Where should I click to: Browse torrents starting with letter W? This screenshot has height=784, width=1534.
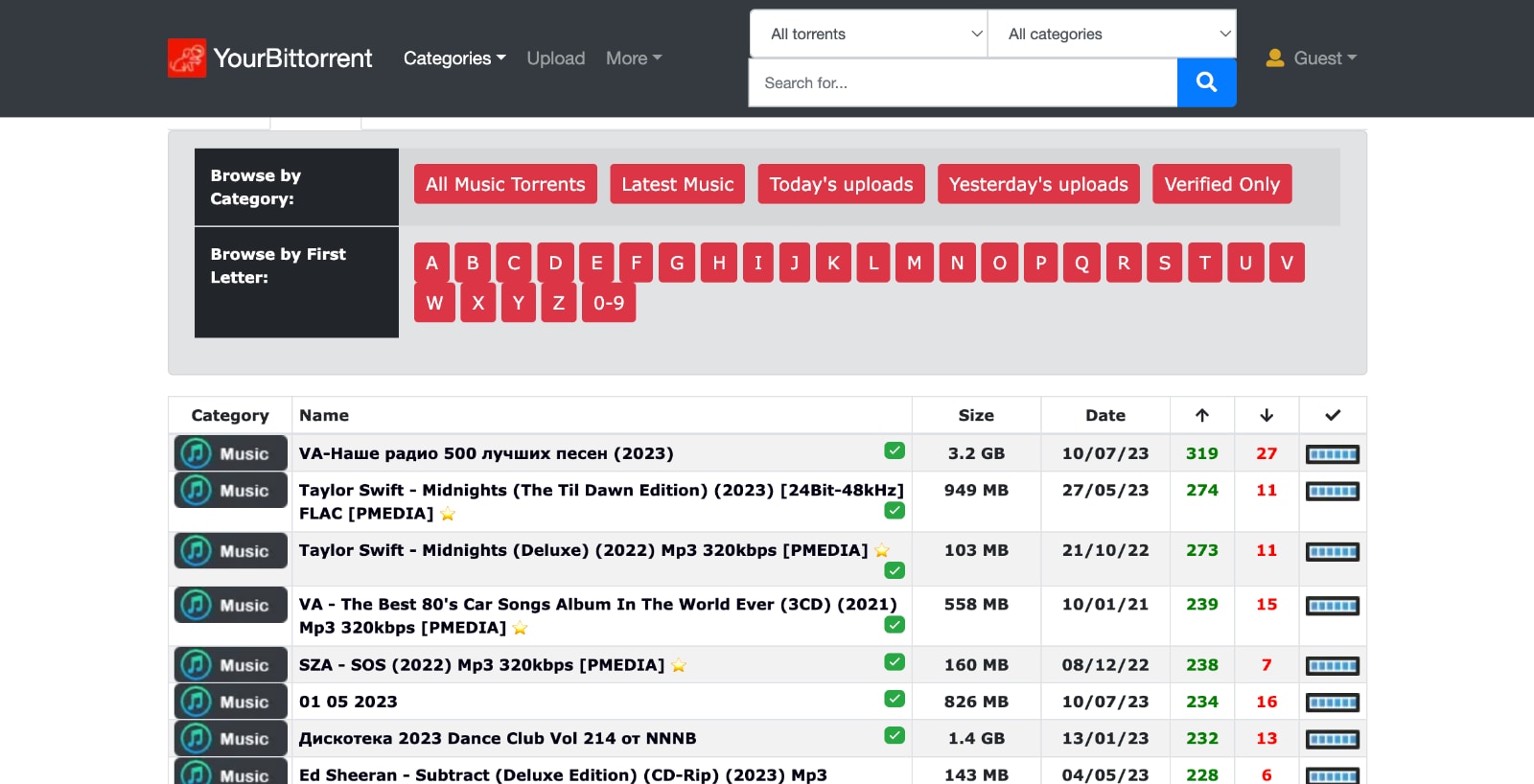434,303
